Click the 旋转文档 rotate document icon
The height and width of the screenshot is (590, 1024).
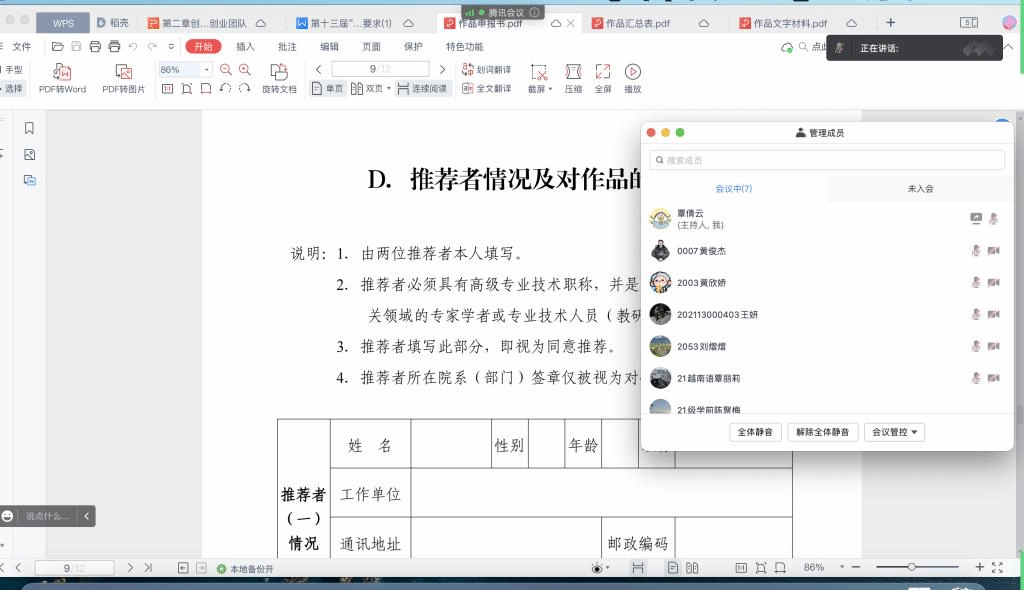(279, 72)
